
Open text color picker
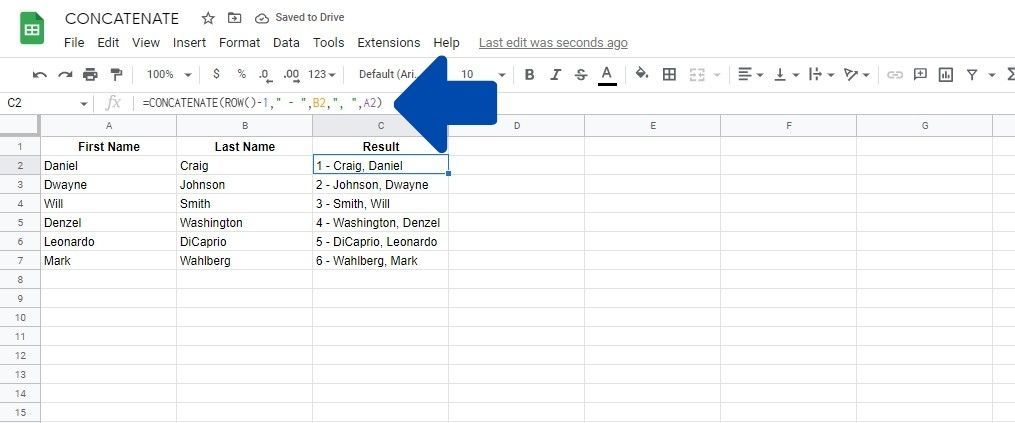(x=607, y=74)
